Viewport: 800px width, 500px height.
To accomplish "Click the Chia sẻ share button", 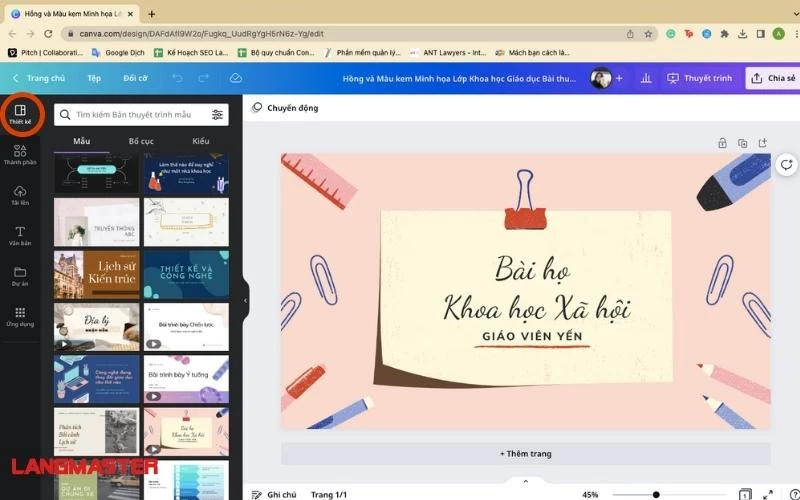I will pos(772,78).
